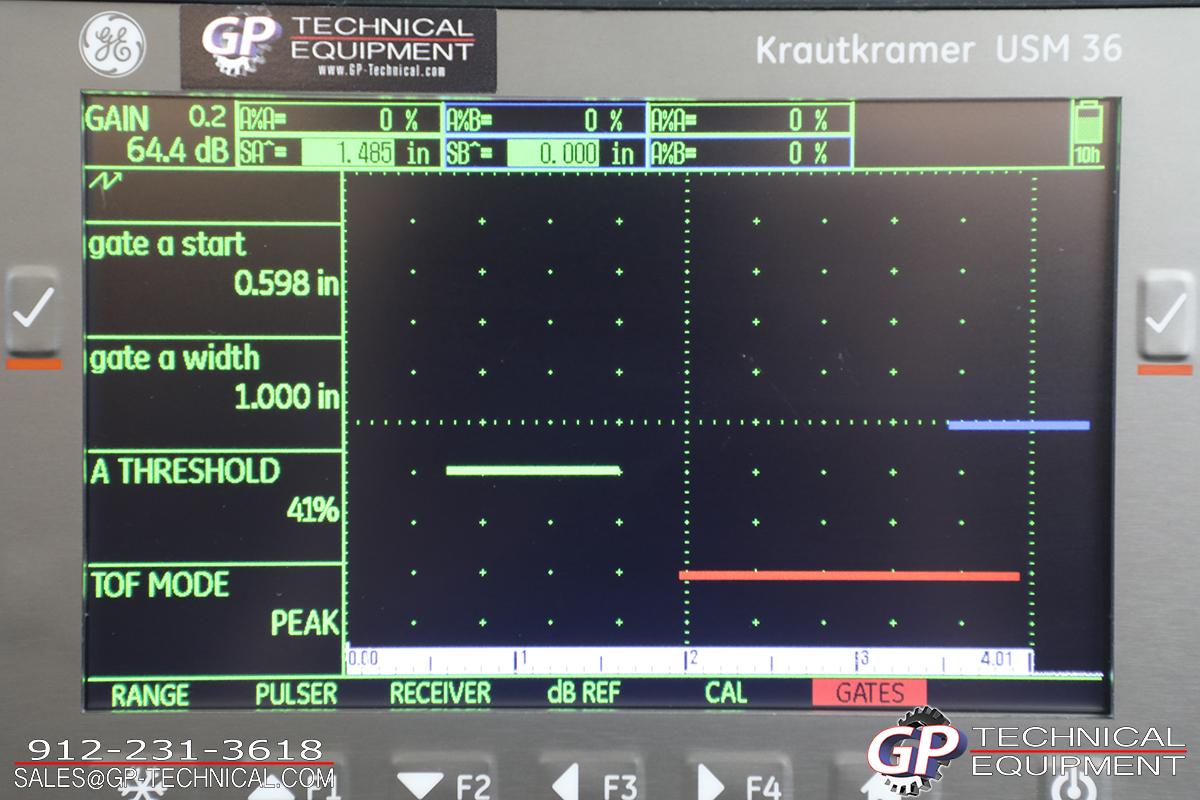The width and height of the screenshot is (1200, 800).
Task: Select the green gate A bar
Action: pyautogui.click(x=533, y=470)
